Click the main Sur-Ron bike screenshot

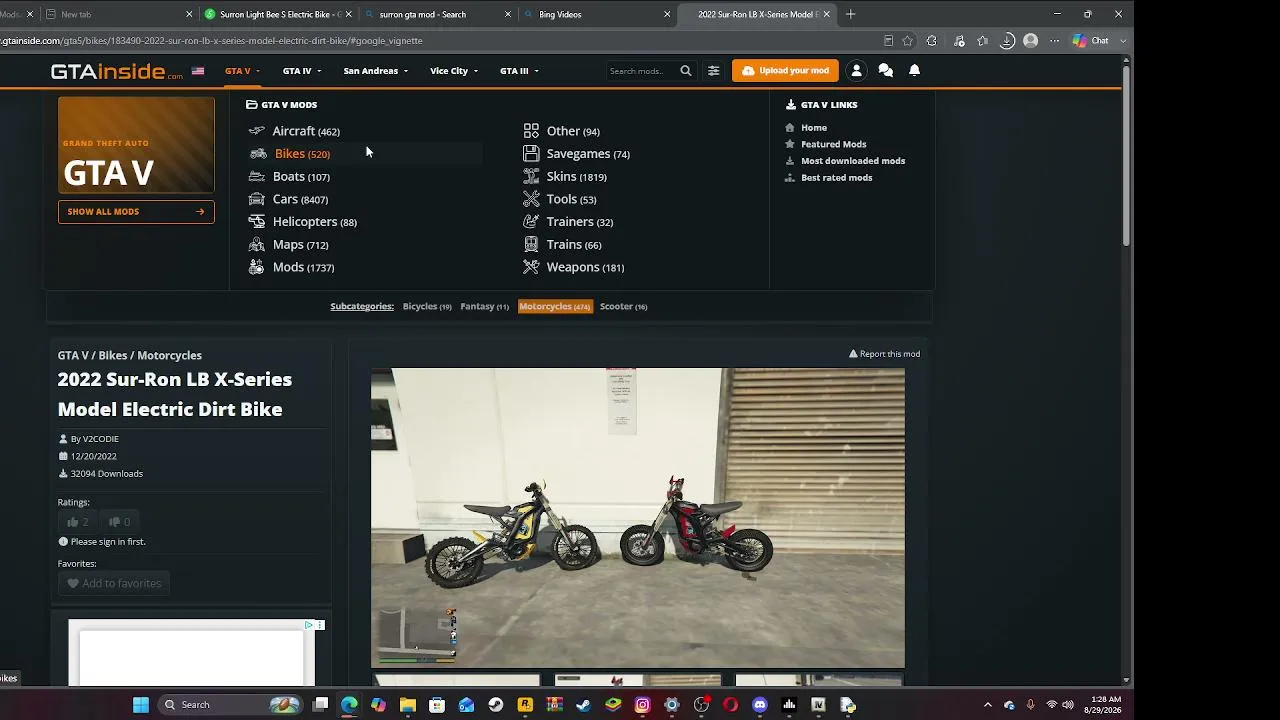638,518
